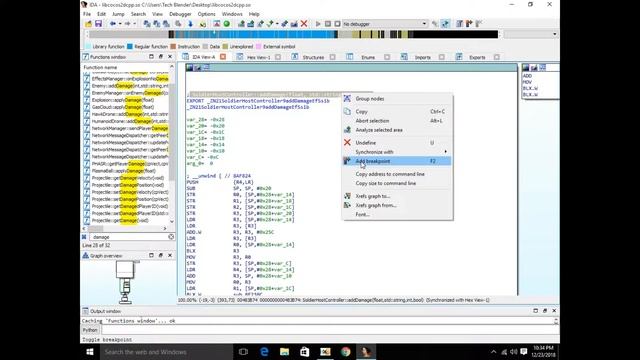Image resolution: width=640 pixels, height=360 pixels.
Task: Open the Jump menu
Action: pos(118,14)
